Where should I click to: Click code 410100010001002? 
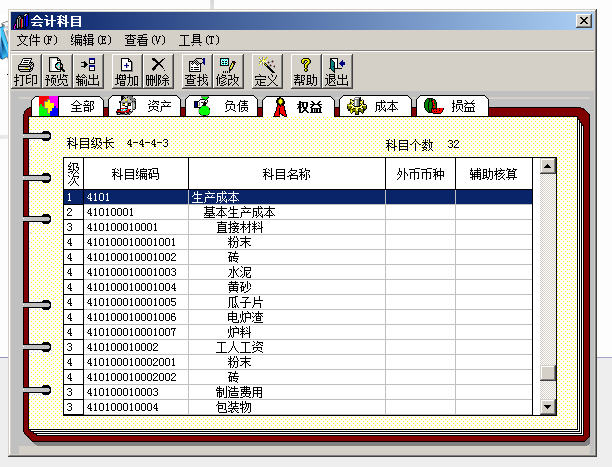pos(132,257)
